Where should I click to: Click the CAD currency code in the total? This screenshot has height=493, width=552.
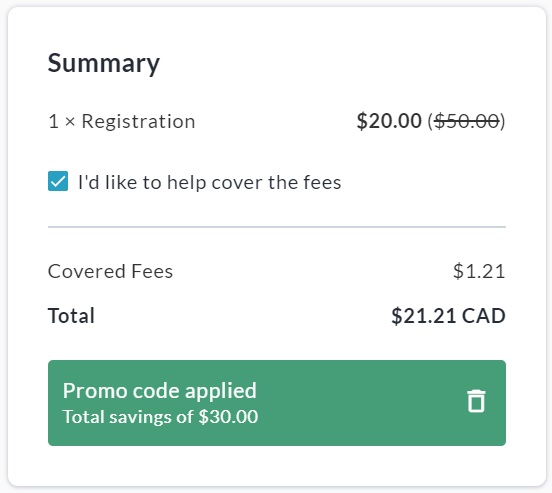(x=484, y=316)
